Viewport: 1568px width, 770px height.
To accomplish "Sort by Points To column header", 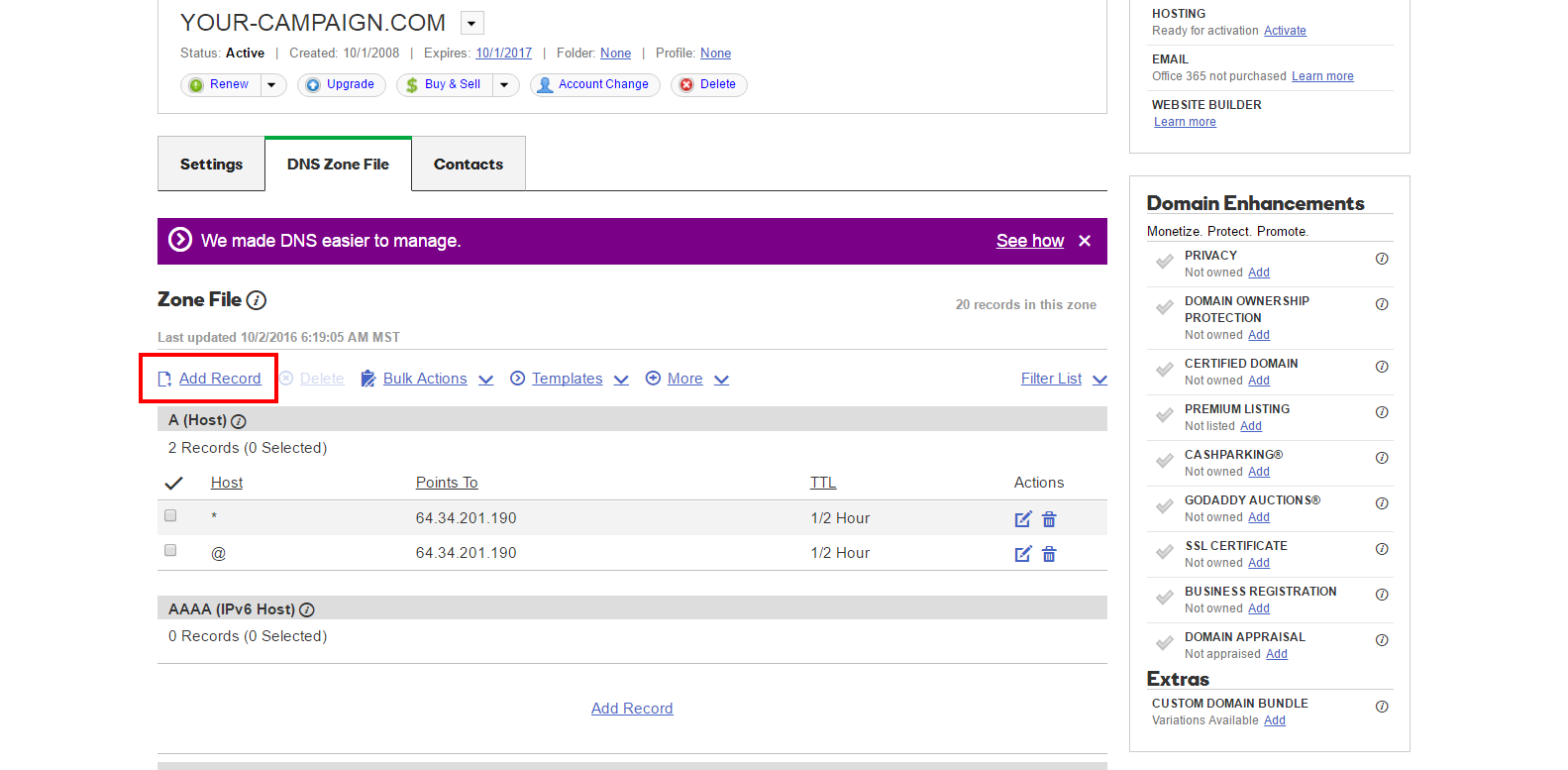I will 447,483.
